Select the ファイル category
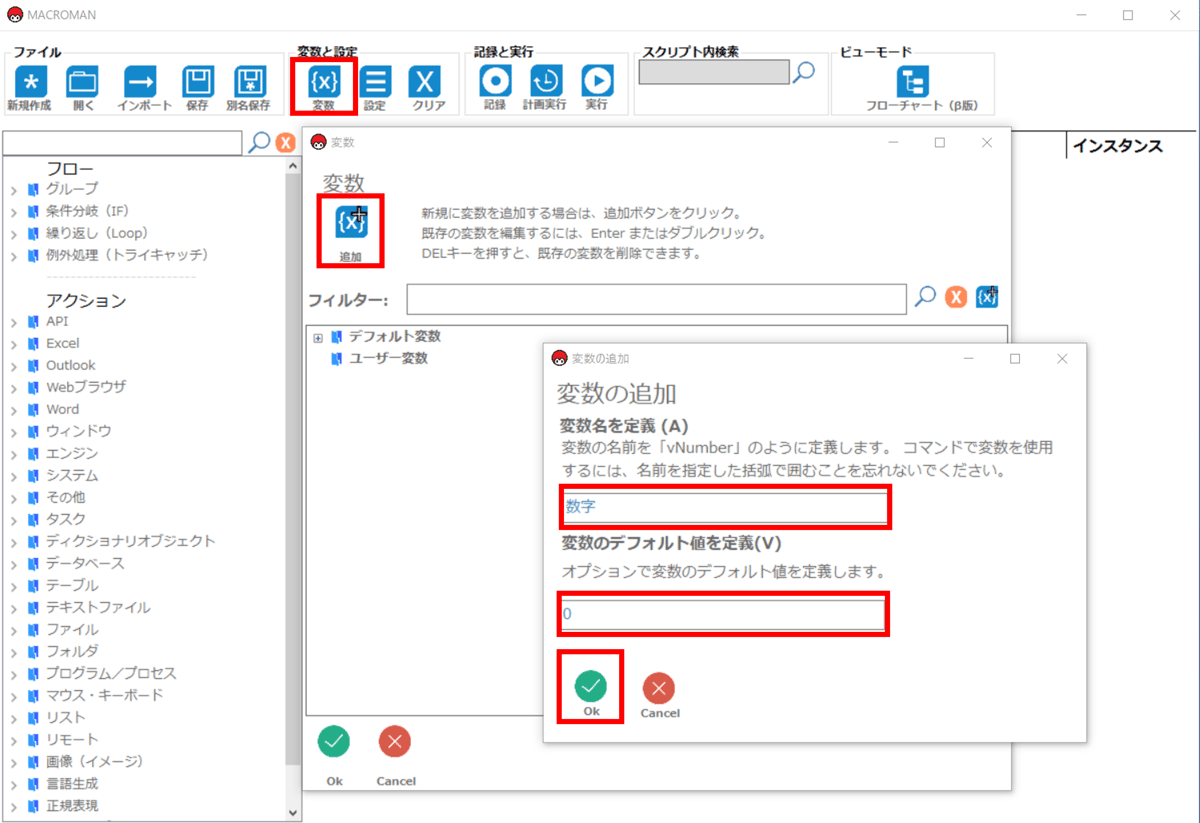Screen dimensions: 1200x823 point(72,629)
